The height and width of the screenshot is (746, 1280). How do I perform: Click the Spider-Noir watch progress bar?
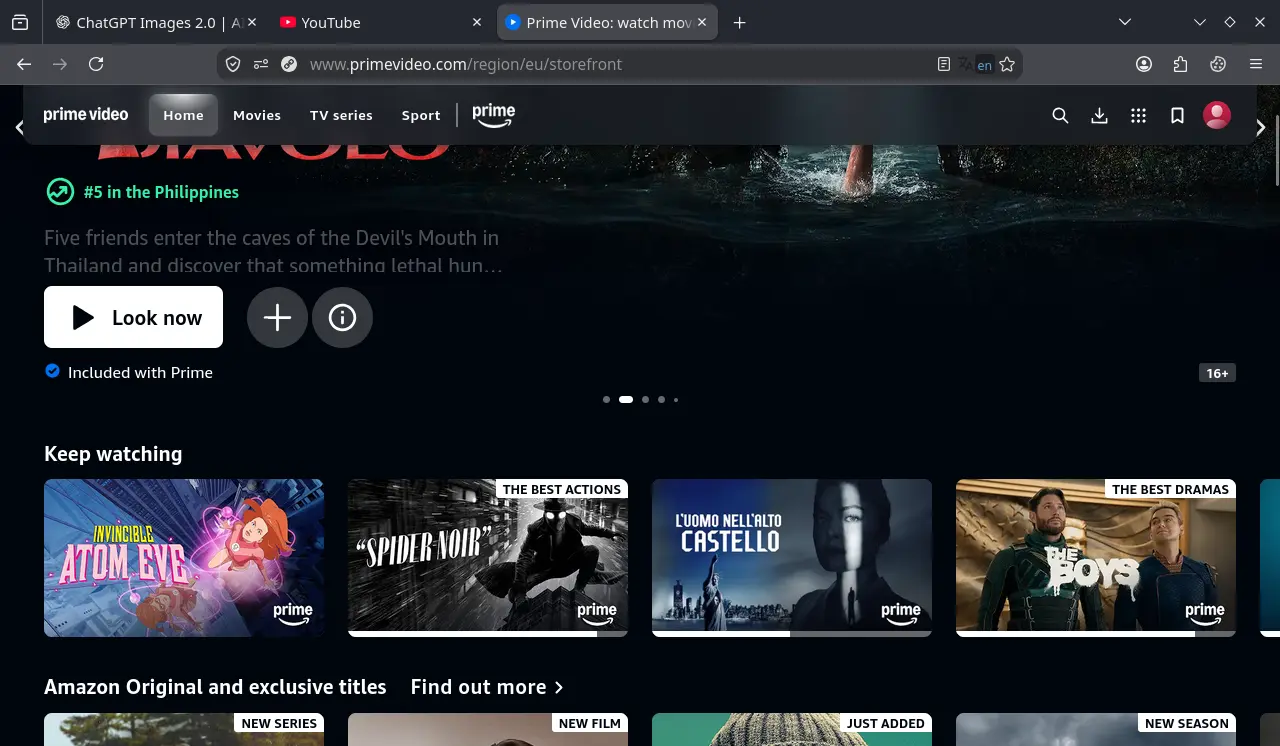click(x=488, y=634)
